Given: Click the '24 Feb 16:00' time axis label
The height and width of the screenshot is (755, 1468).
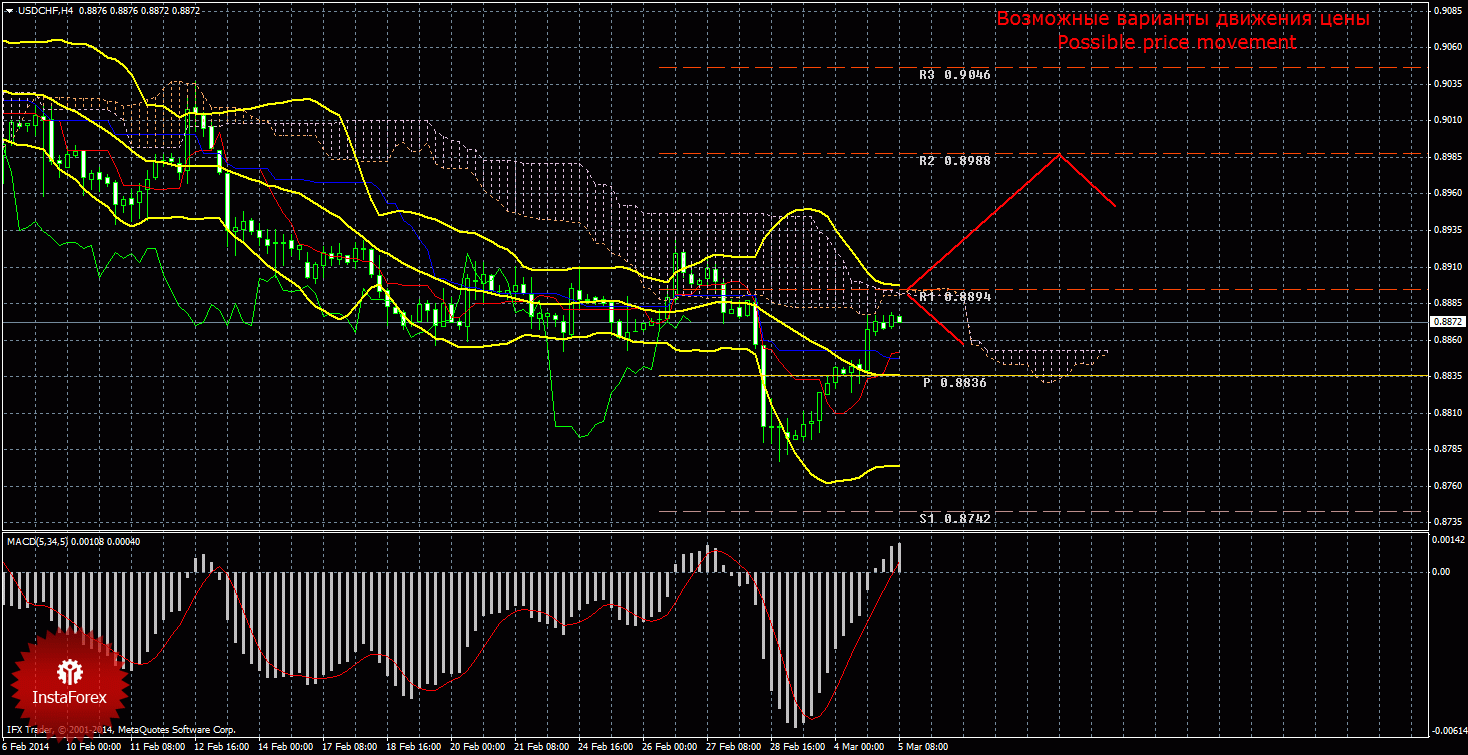Looking at the screenshot, I should tap(608, 747).
